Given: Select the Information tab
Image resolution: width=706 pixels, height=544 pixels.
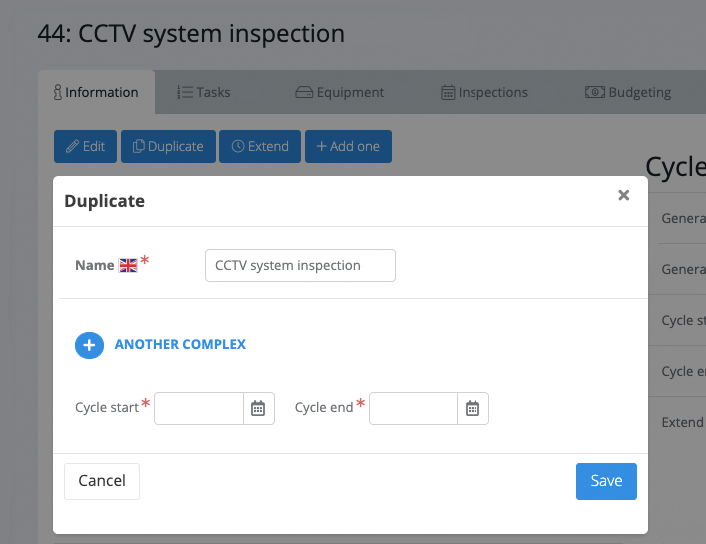Looking at the screenshot, I should coord(96,92).
